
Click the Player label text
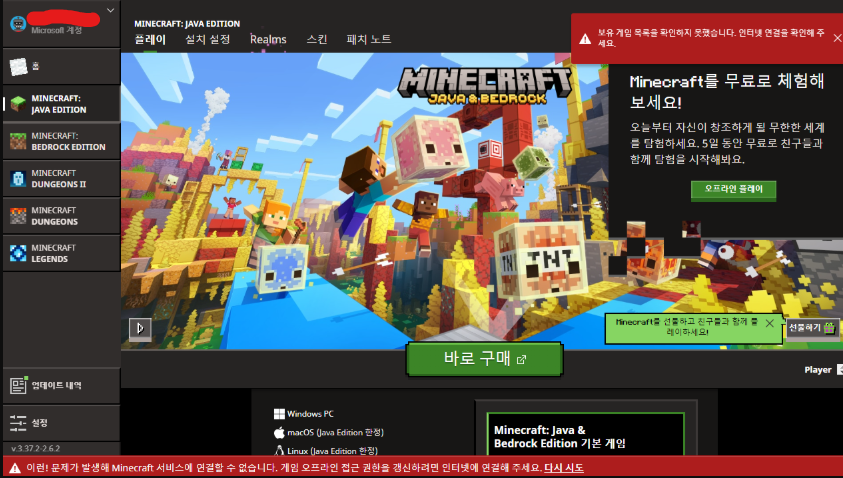(818, 370)
